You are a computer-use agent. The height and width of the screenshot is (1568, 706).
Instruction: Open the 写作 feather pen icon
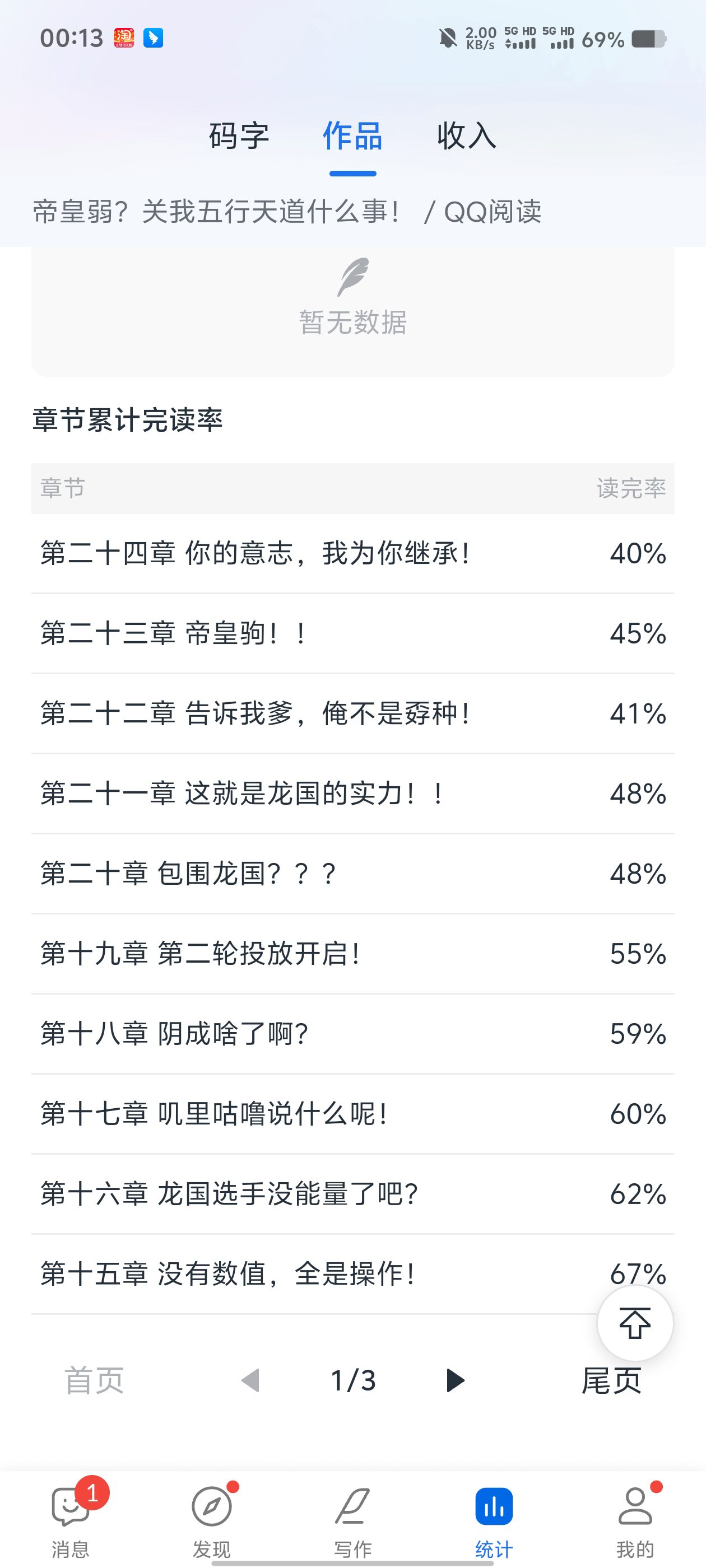tap(352, 1507)
